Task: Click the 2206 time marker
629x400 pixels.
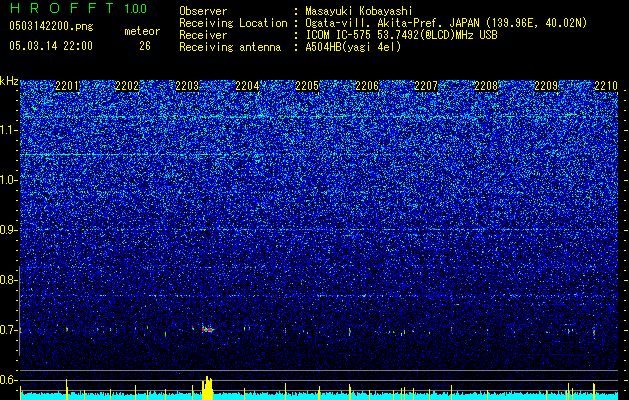Action: point(367,86)
